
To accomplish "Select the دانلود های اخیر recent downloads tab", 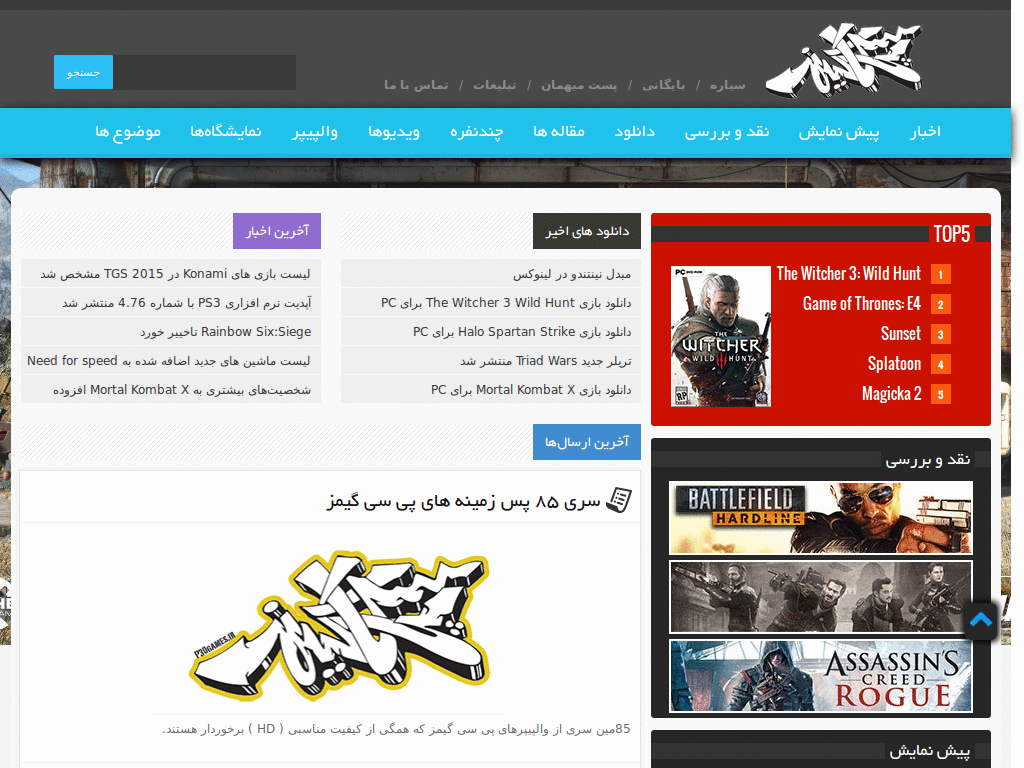I will pyautogui.click(x=587, y=231).
